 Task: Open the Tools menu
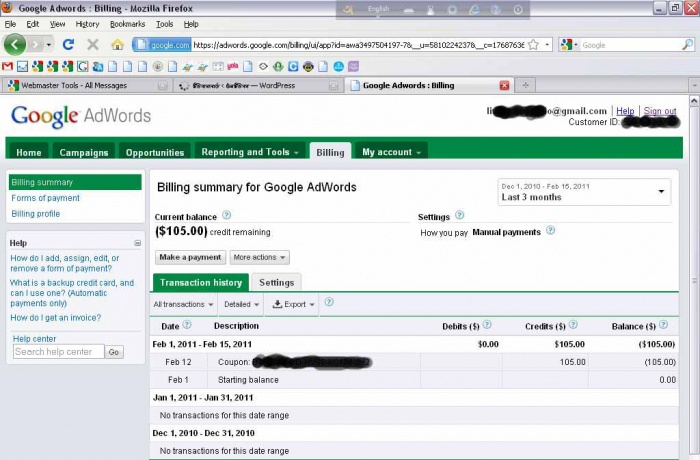tap(164, 24)
